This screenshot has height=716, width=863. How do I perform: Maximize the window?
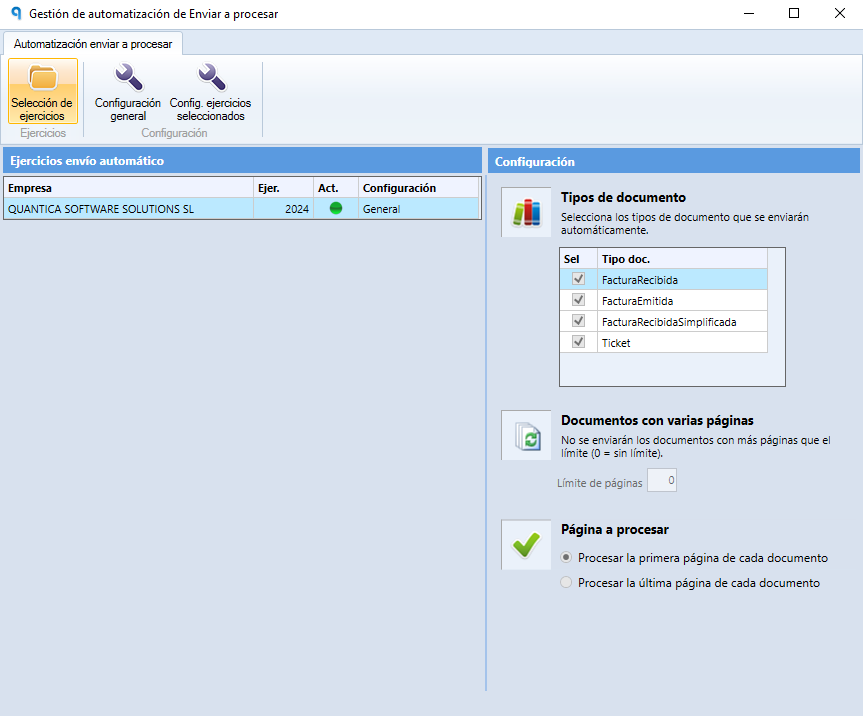[794, 13]
